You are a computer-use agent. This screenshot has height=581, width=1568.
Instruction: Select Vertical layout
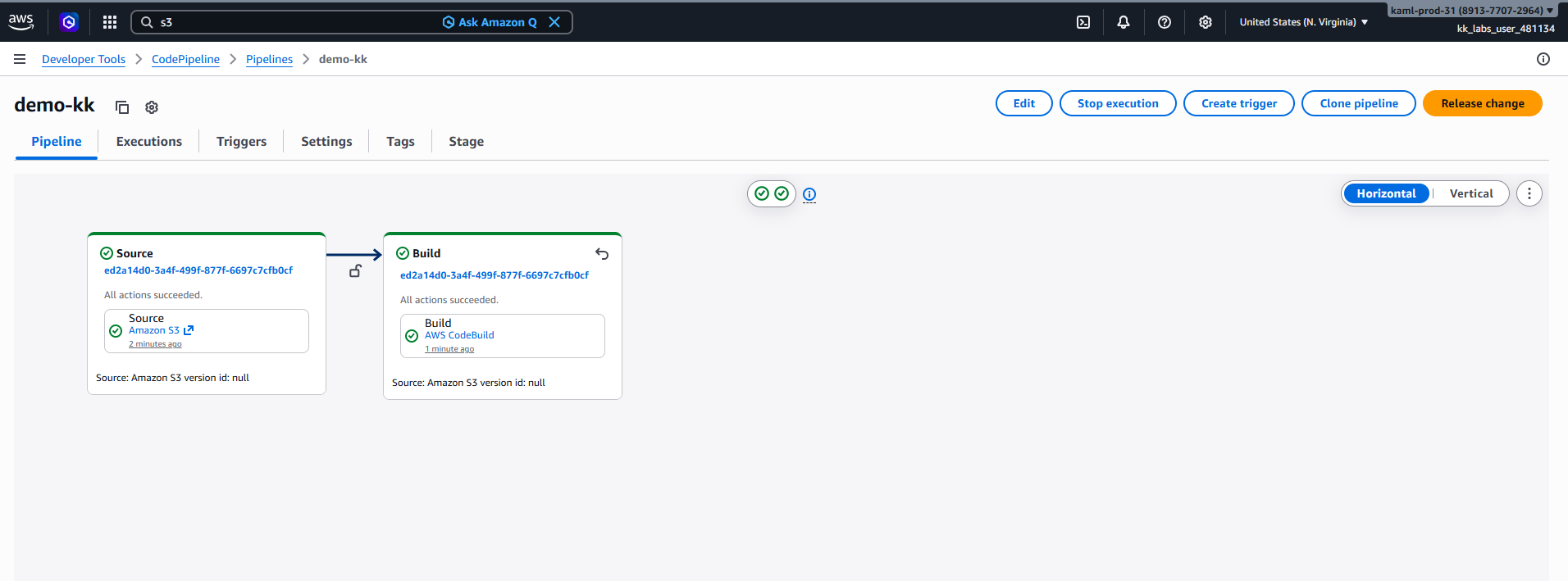pyautogui.click(x=1471, y=193)
